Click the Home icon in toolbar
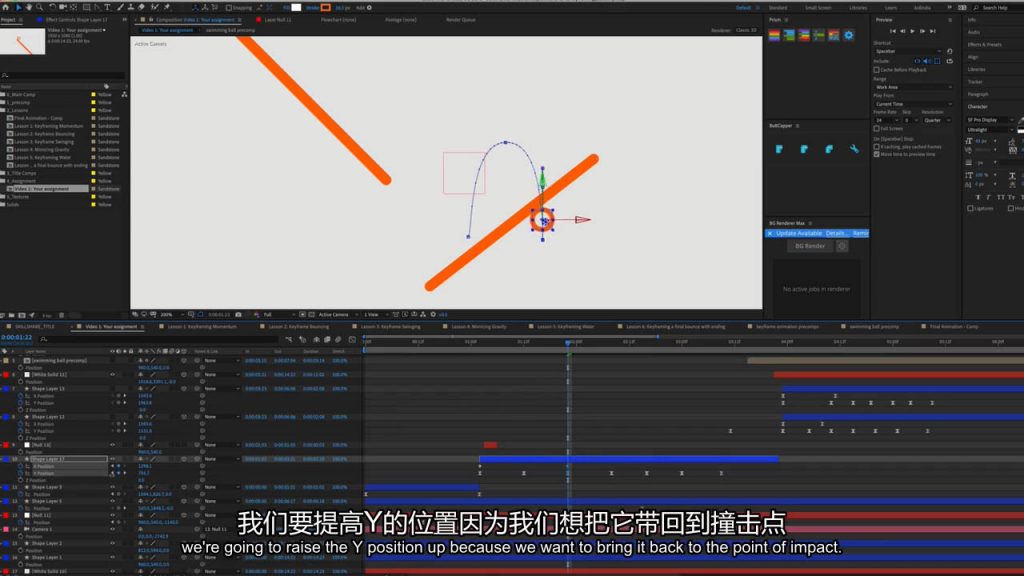Image resolution: width=1024 pixels, height=576 pixels. point(7,7)
